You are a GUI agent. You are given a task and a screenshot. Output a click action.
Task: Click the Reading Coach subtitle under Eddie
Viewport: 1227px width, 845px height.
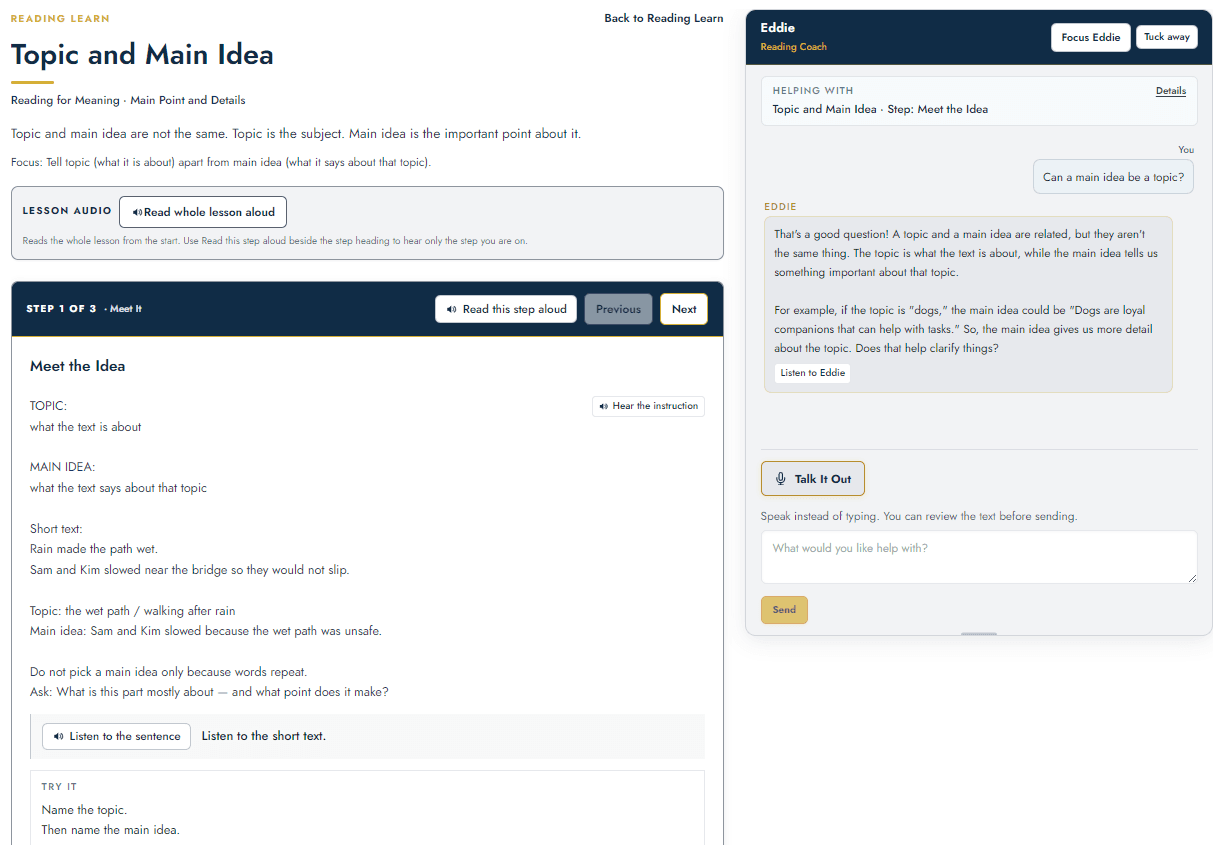tap(793, 47)
